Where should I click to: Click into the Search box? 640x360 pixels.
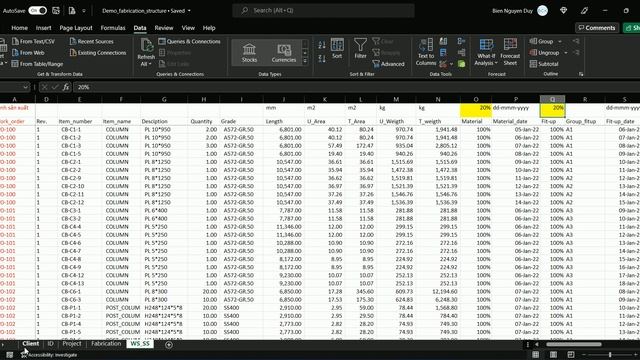pos(323,10)
